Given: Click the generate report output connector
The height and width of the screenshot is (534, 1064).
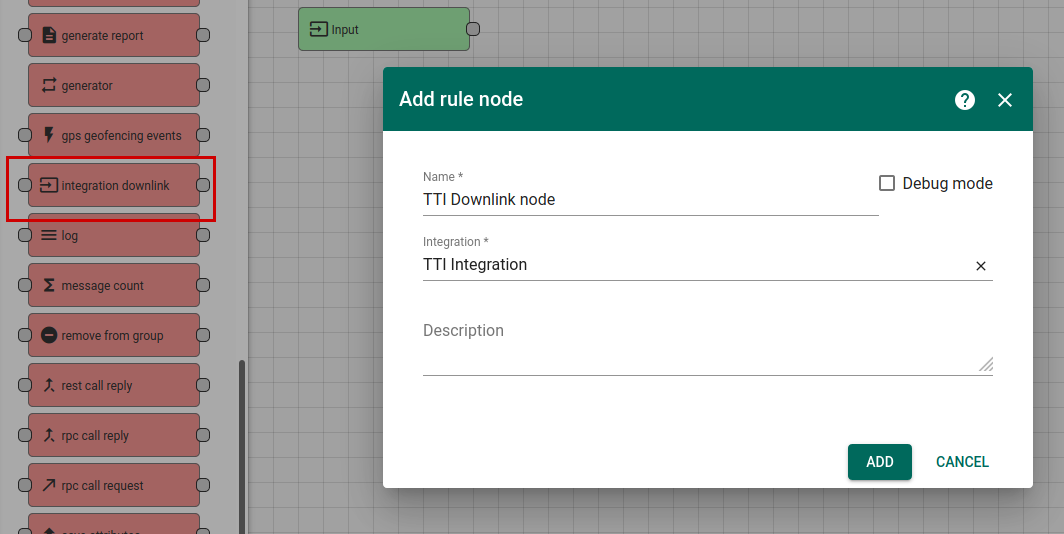Looking at the screenshot, I should pyautogui.click(x=203, y=35).
